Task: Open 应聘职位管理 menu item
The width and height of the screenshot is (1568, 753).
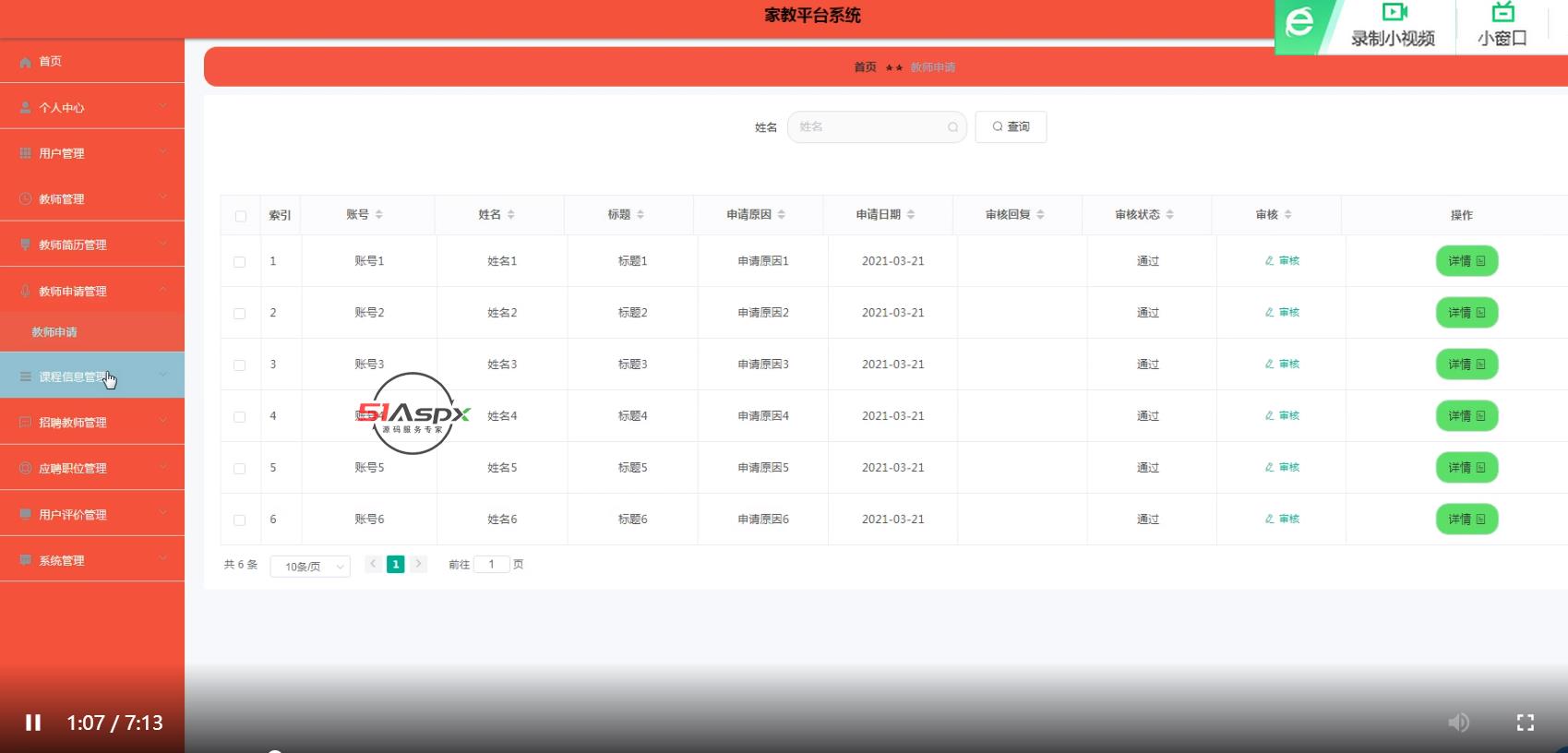Action: coord(92,468)
